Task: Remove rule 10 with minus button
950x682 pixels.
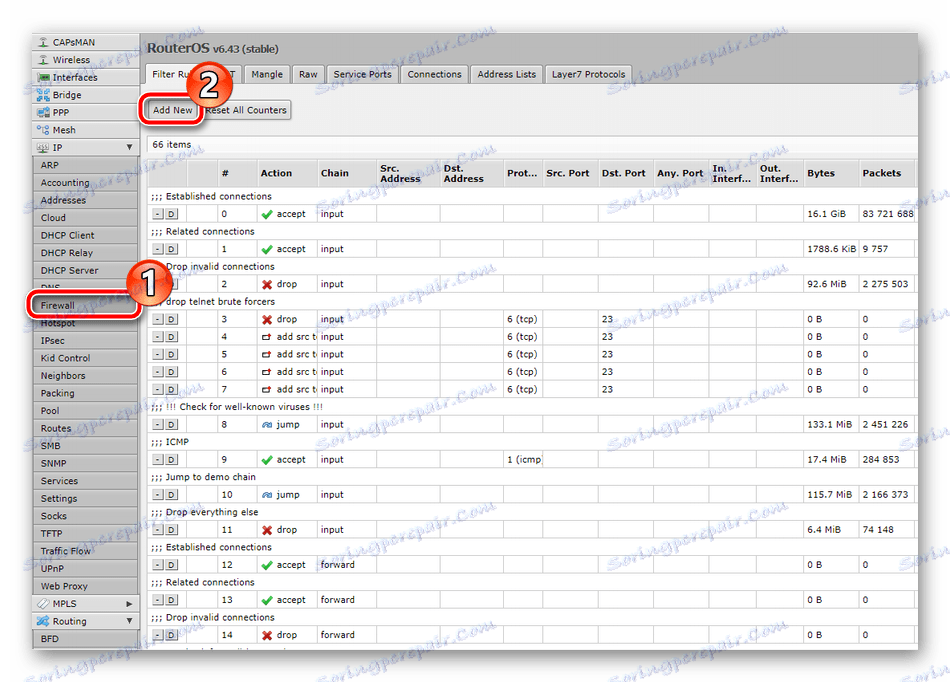Action: point(158,495)
